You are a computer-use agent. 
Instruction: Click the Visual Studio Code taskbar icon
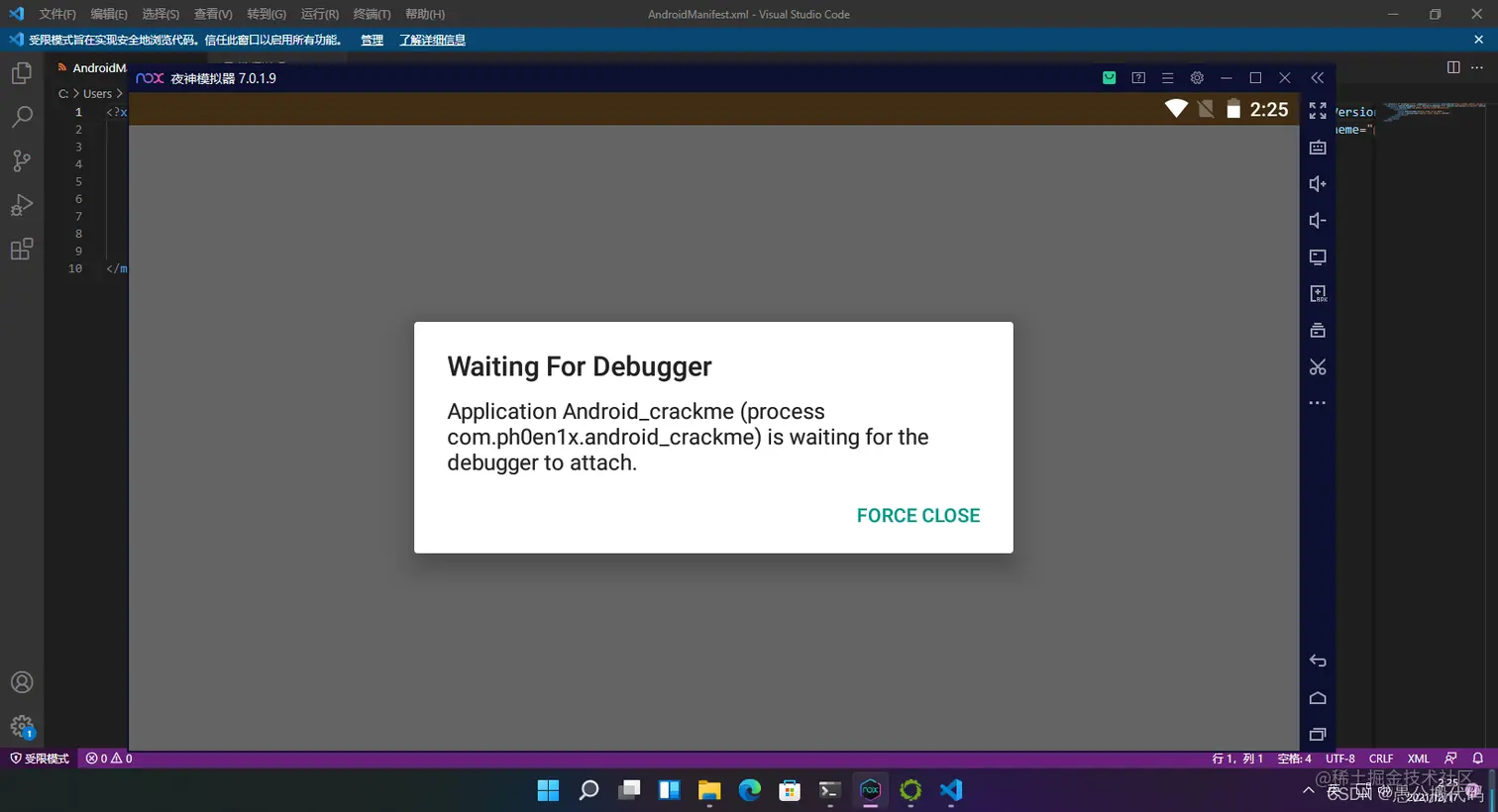951,790
